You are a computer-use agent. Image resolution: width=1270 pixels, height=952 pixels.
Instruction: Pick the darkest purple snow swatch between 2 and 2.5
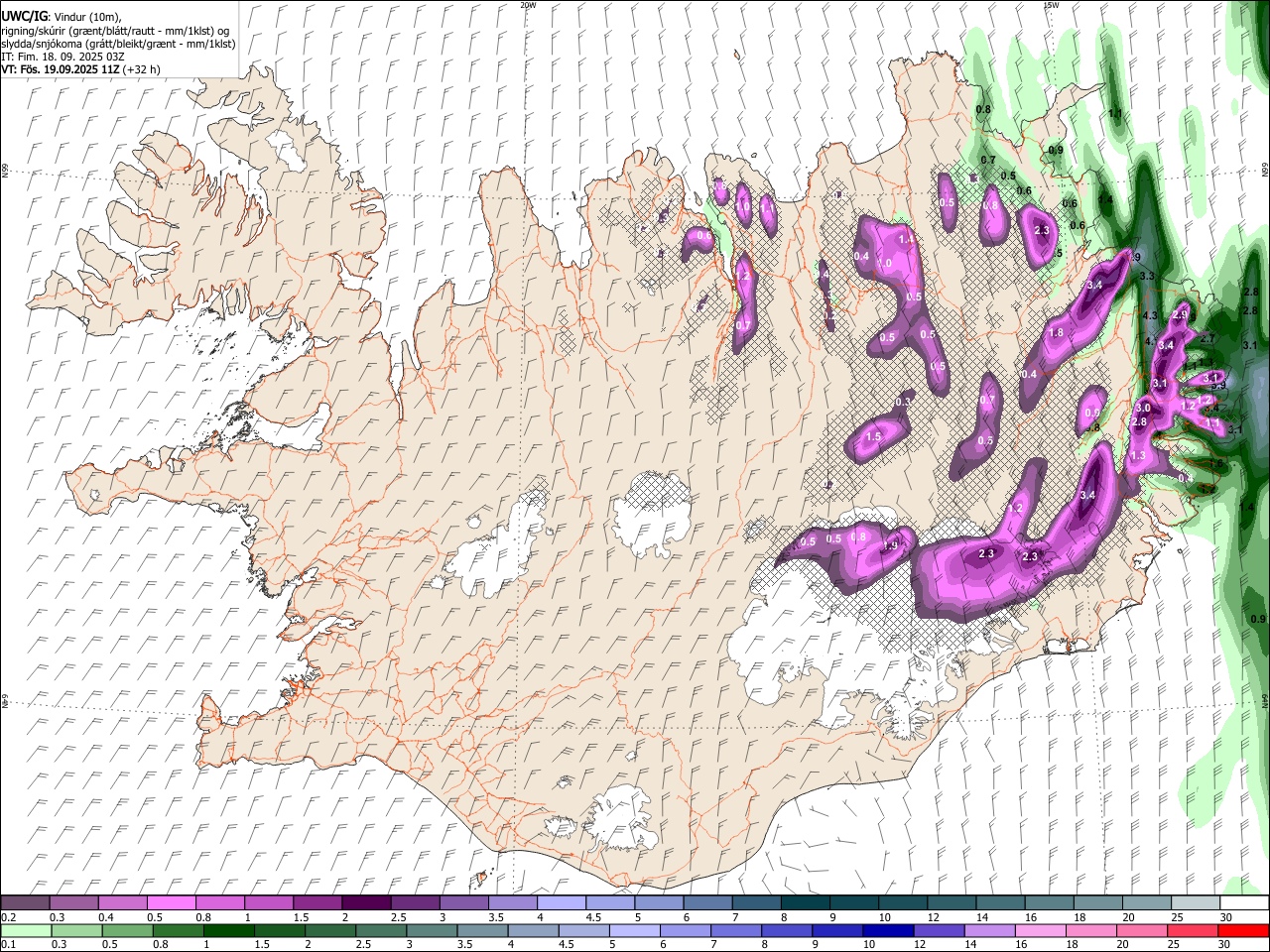pos(366,902)
